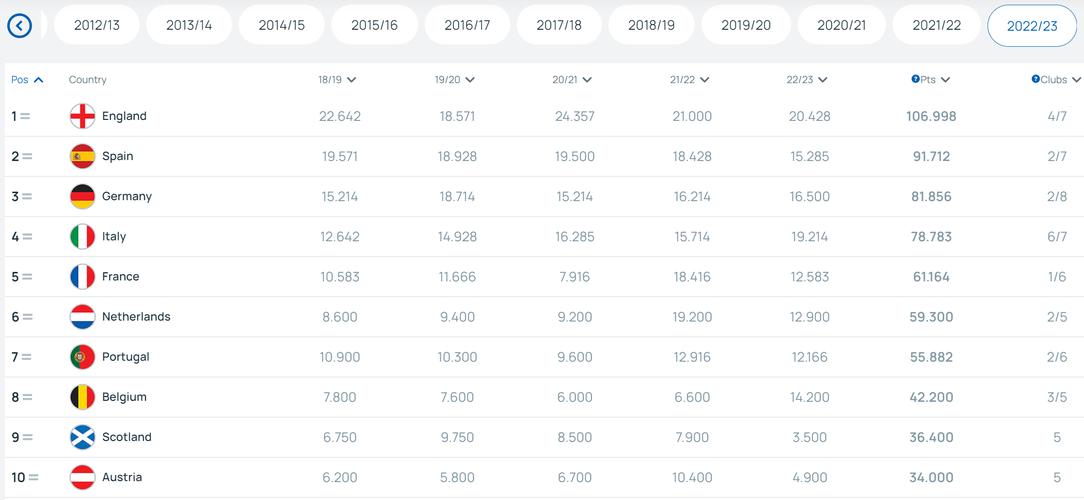Click the England flag icon
The image size is (1084, 500).
pos(82,116)
